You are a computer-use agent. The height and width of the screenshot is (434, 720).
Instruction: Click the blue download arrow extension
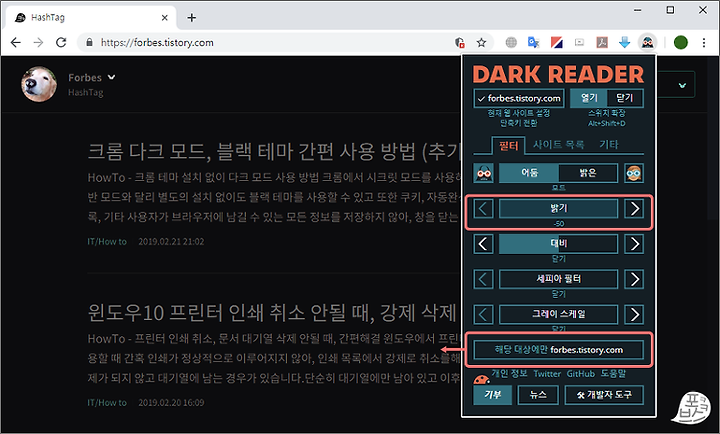click(624, 43)
